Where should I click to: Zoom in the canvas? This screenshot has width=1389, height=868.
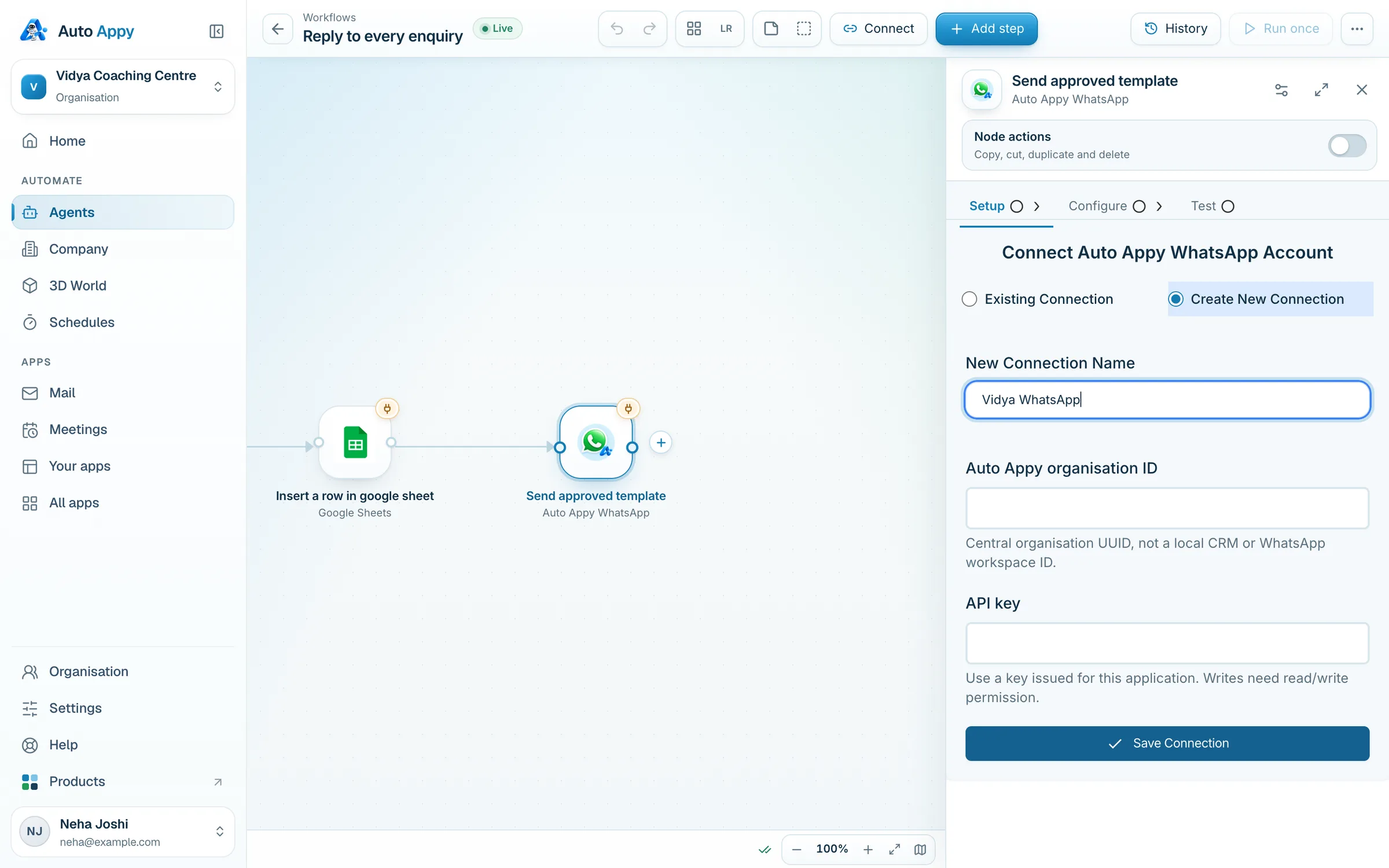pos(868,849)
